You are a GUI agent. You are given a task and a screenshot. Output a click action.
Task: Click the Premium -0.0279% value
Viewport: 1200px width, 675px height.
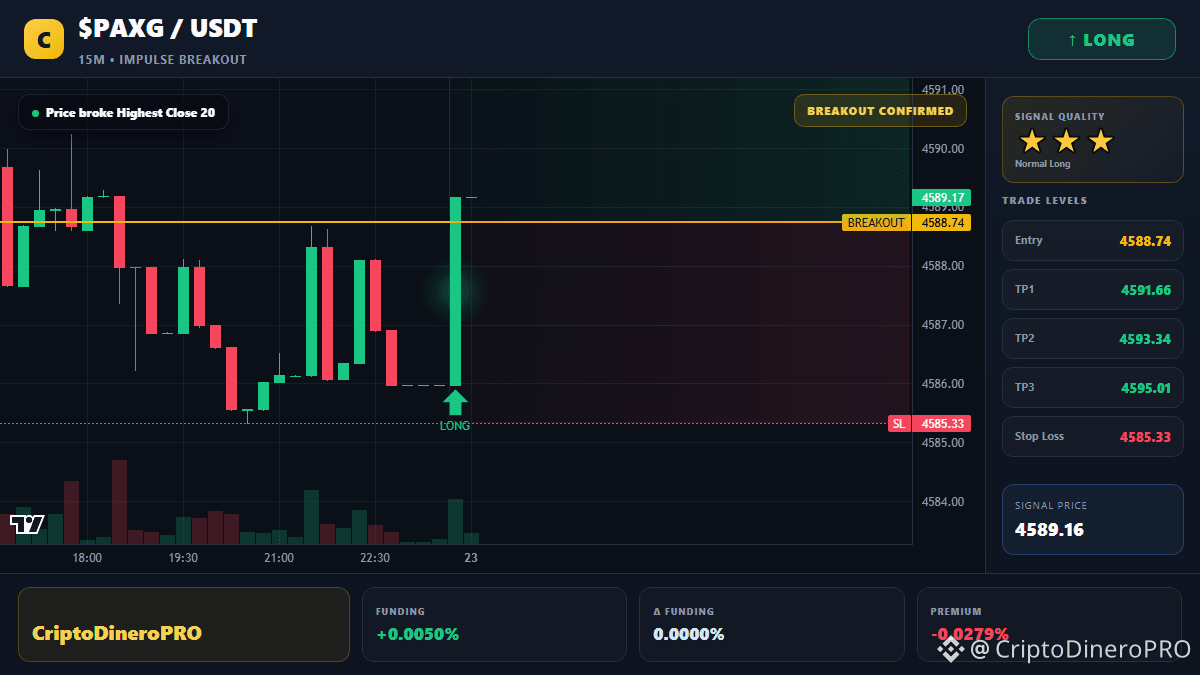point(969,634)
